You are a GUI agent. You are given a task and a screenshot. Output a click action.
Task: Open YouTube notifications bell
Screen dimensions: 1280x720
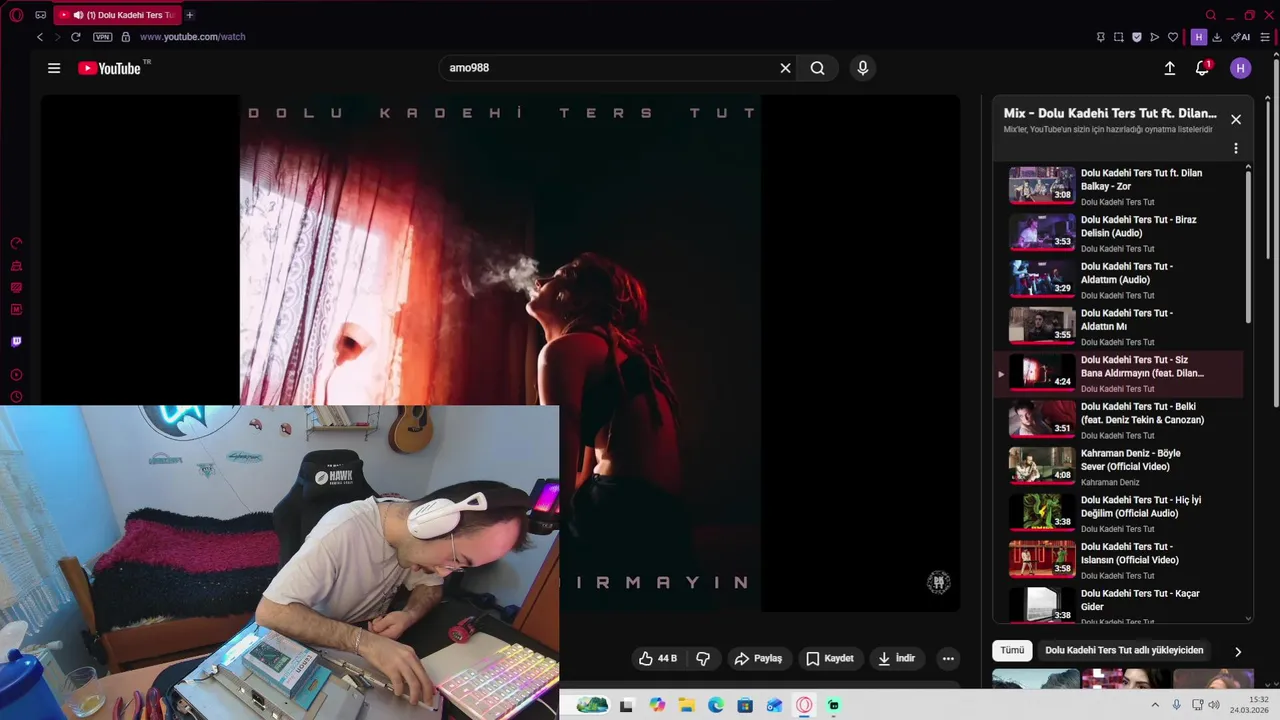tap(1202, 68)
